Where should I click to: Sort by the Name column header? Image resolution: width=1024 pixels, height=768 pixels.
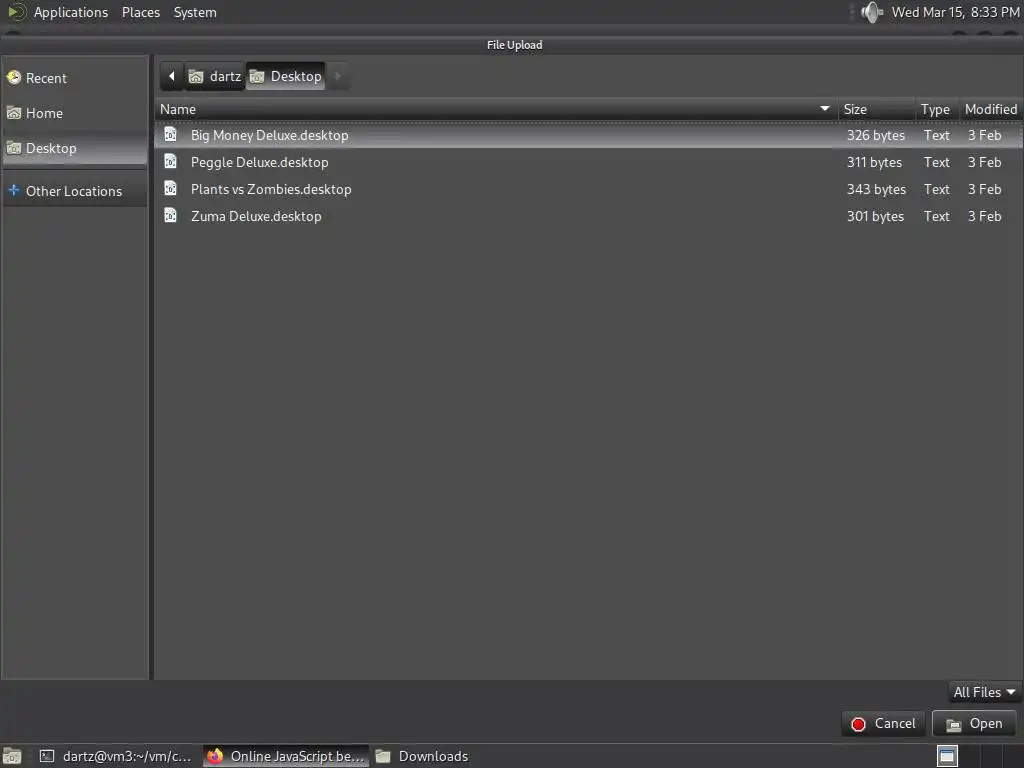496,109
